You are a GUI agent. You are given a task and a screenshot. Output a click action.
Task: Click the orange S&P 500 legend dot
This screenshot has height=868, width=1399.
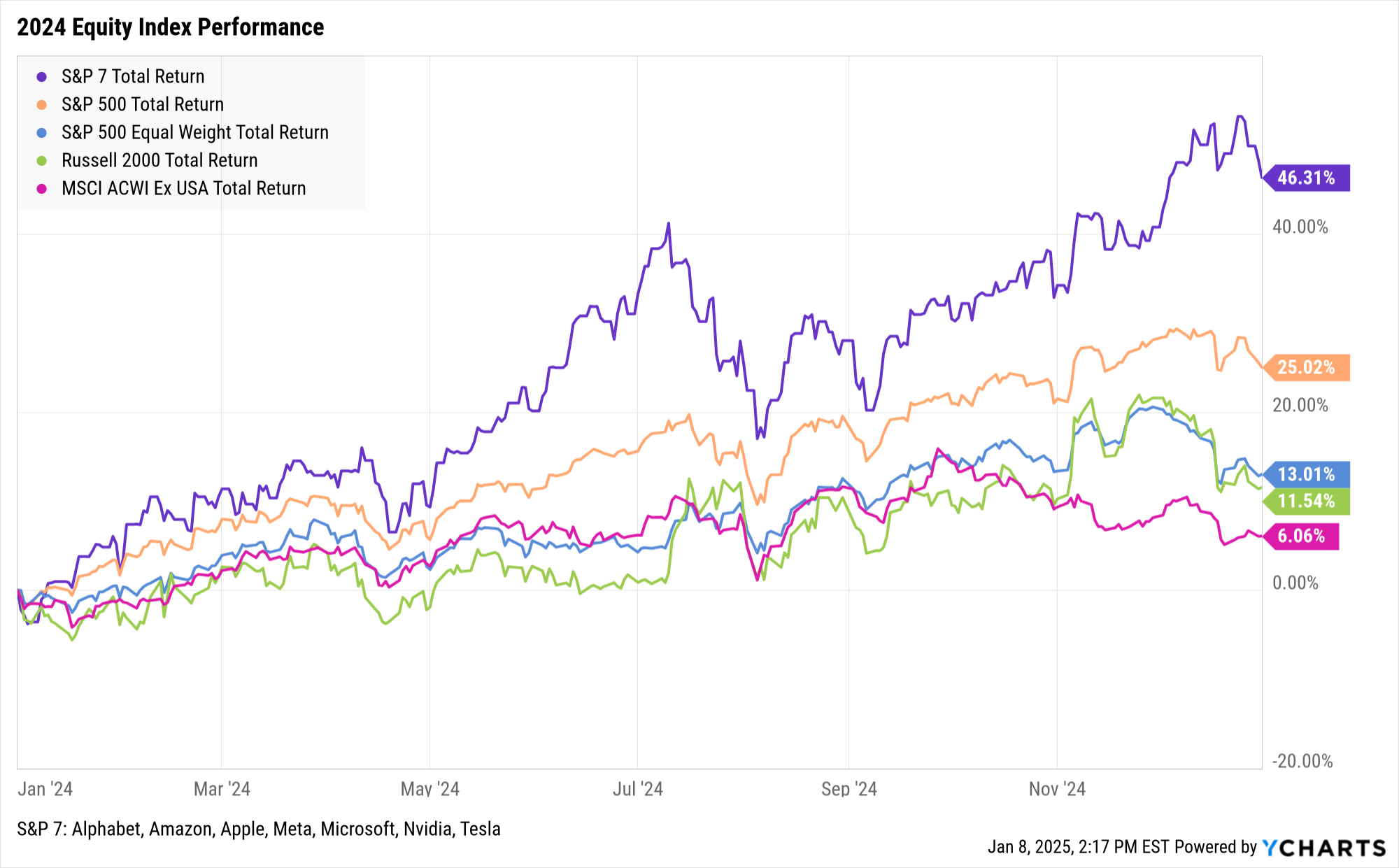coord(42,105)
